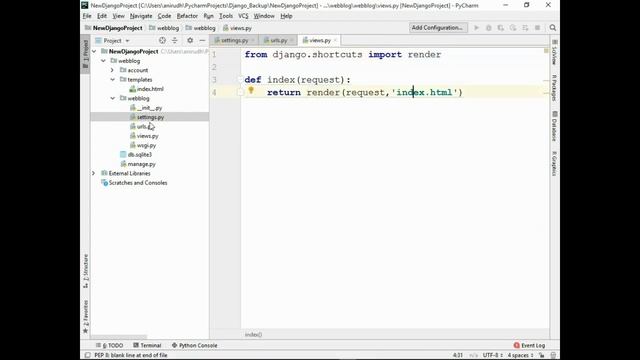The width and height of the screenshot is (640, 360).
Task: Click the NewDjangoProject breadcrumb
Action: [113, 28]
